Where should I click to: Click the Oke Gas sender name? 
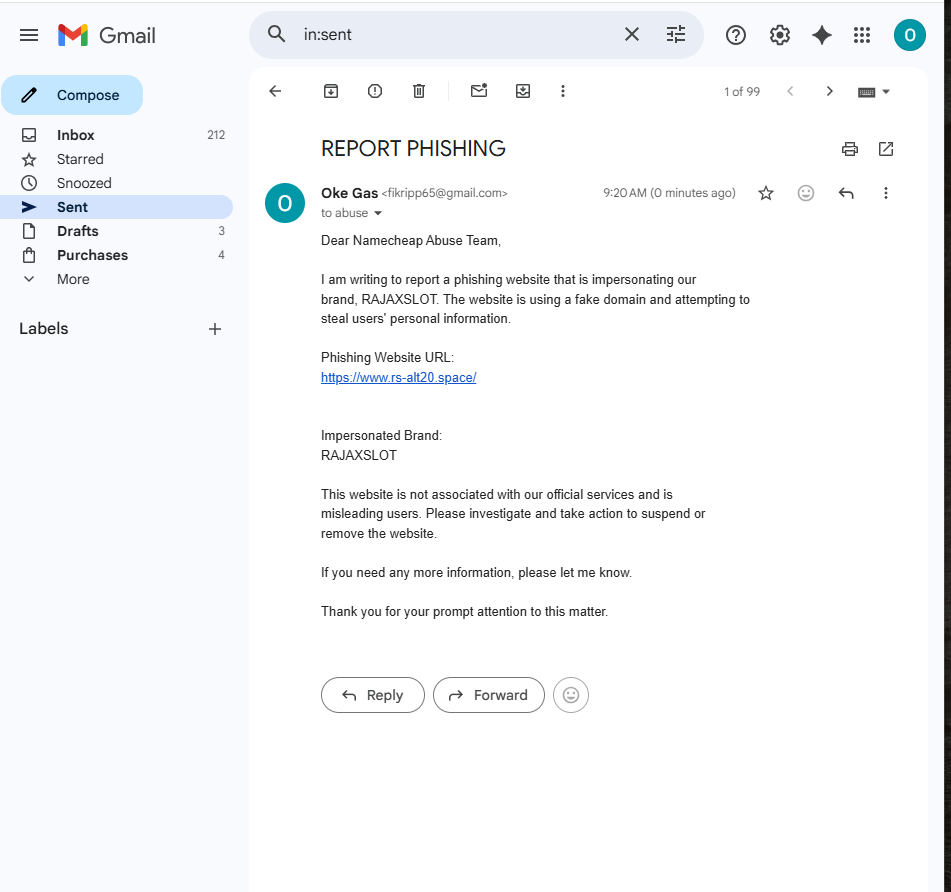349,193
